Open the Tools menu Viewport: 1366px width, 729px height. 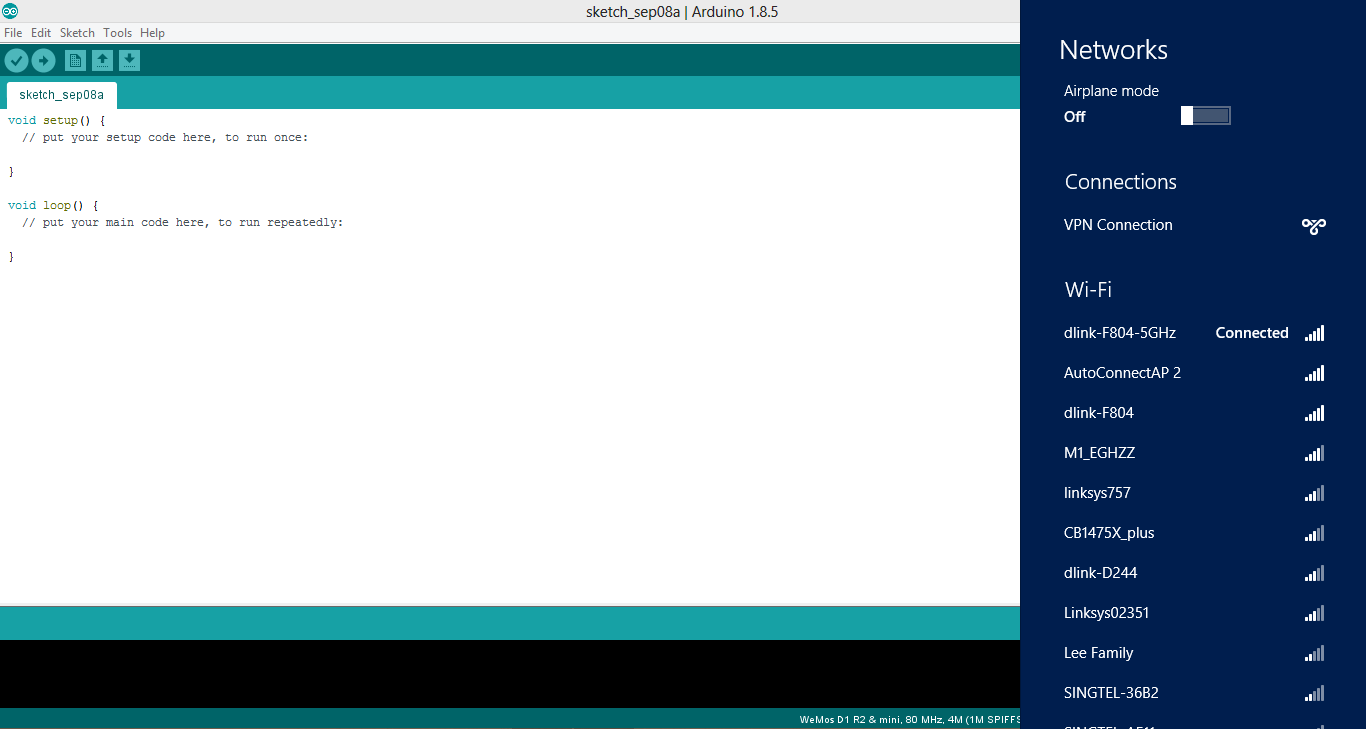(x=117, y=32)
